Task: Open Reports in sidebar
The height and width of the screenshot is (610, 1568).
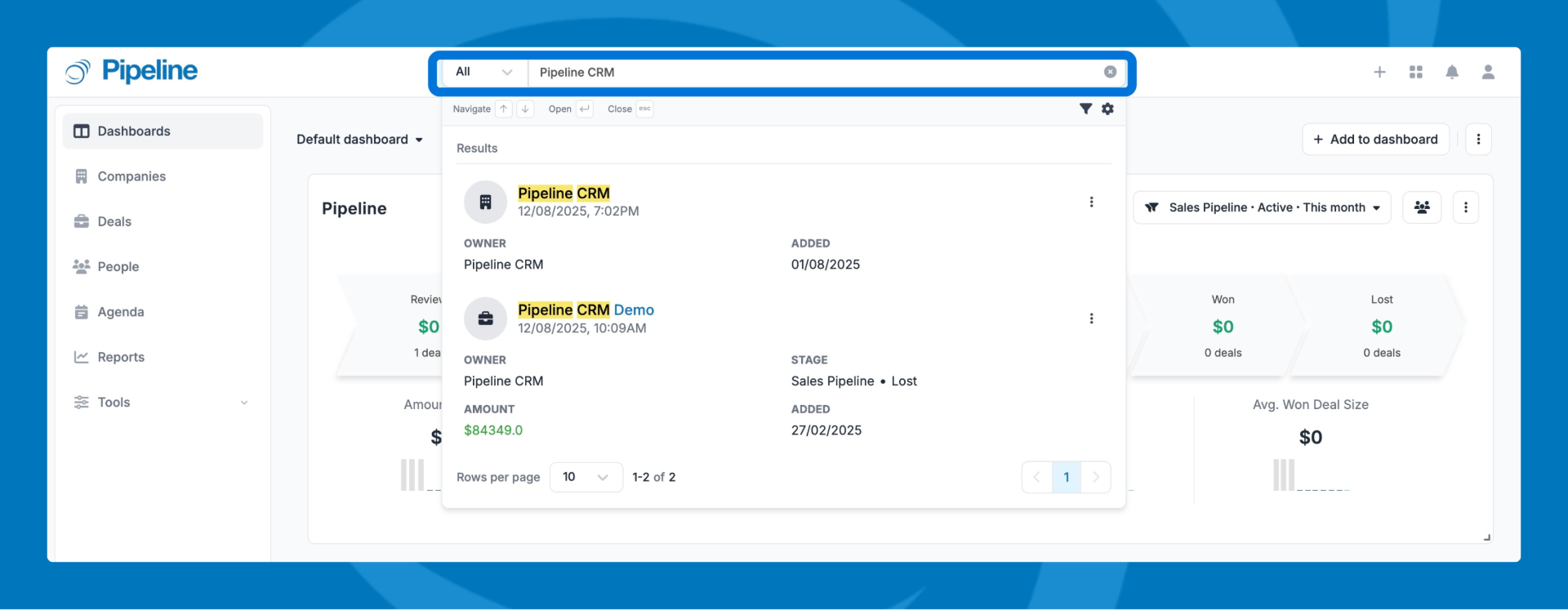Action: pyautogui.click(x=162, y=357)
